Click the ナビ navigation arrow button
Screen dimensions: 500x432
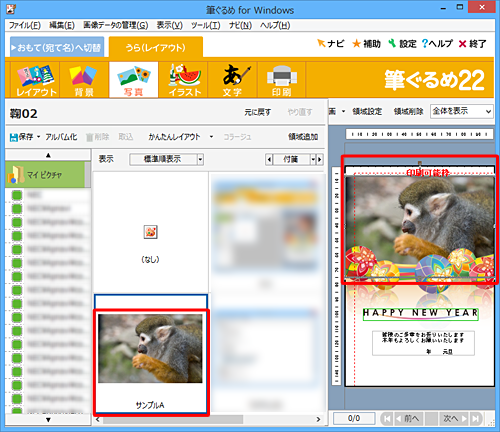(331, 43)
